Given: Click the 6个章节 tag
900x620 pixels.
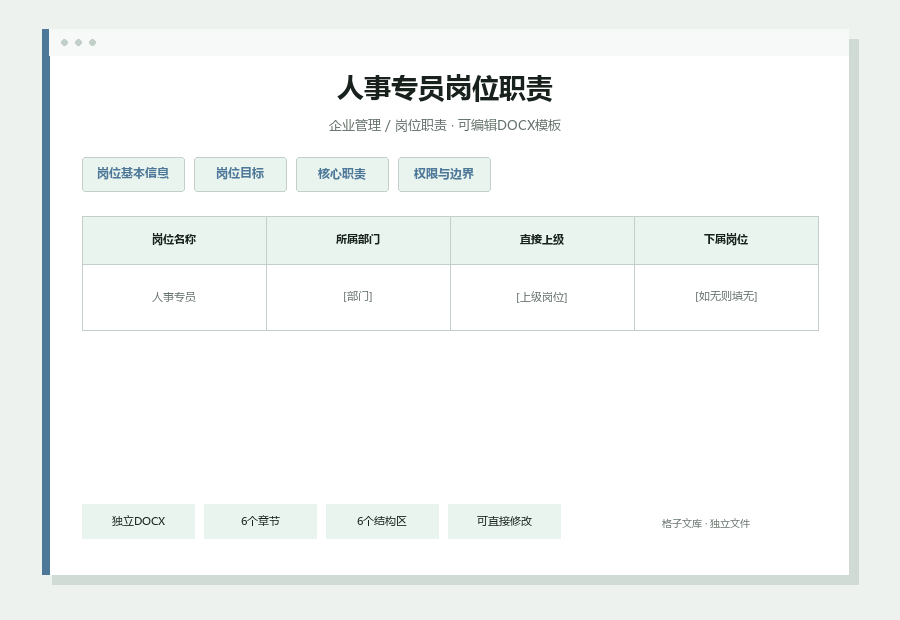Looking at the screenshot, I should pos(260,521).
